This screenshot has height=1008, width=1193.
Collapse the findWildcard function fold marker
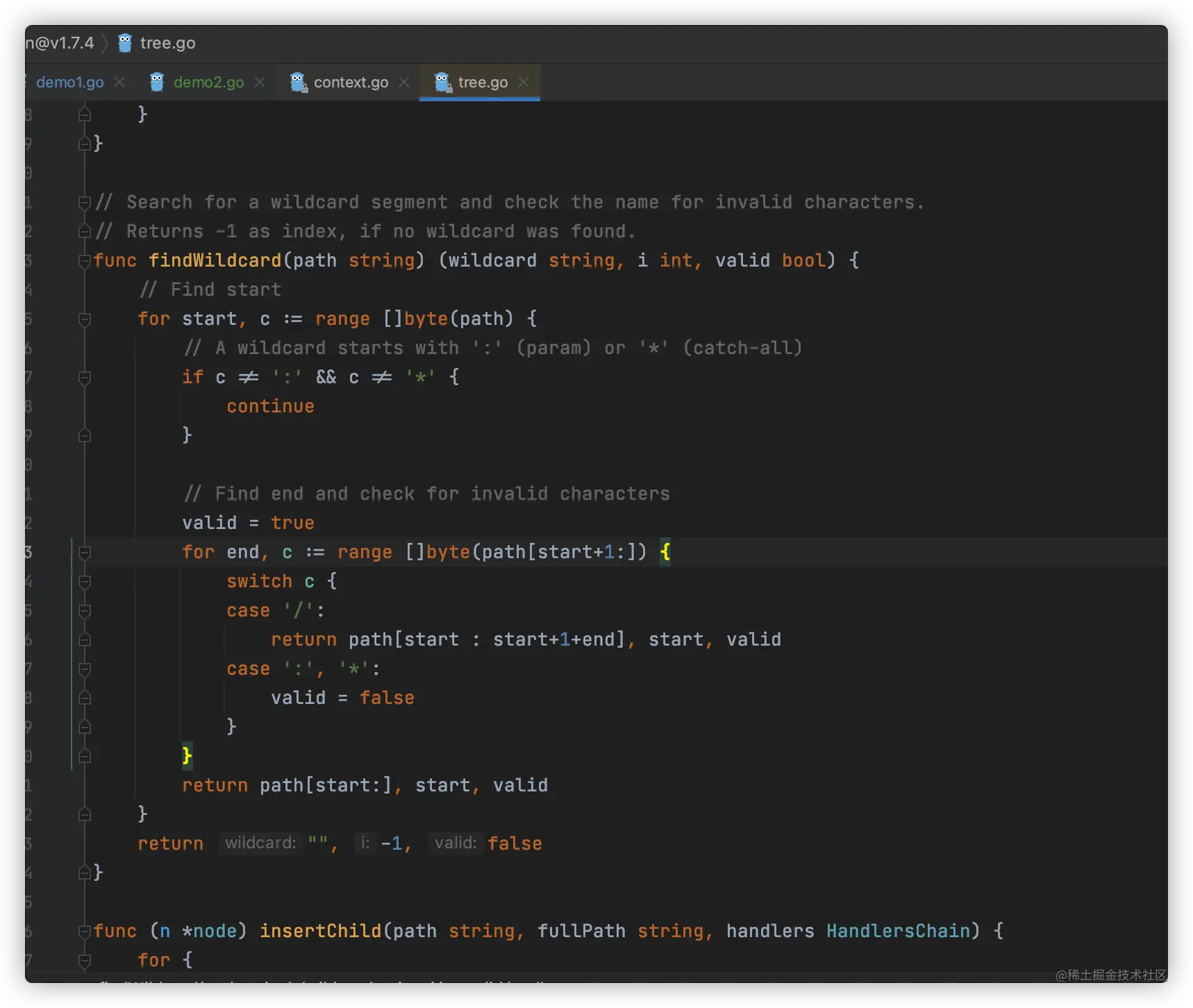point(85,261)
